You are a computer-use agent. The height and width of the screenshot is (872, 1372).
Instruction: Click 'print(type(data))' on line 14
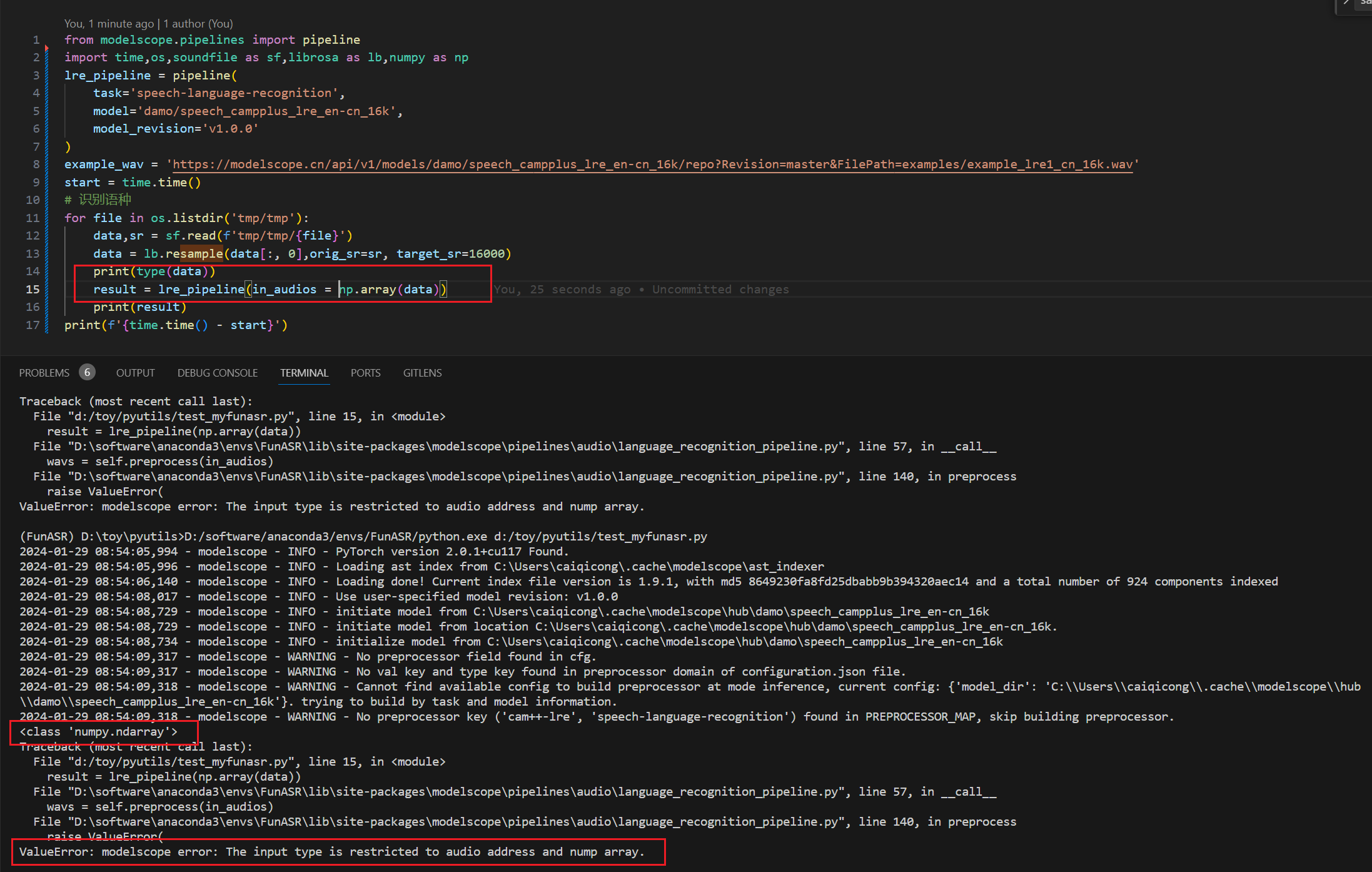(x=154, y=271)
